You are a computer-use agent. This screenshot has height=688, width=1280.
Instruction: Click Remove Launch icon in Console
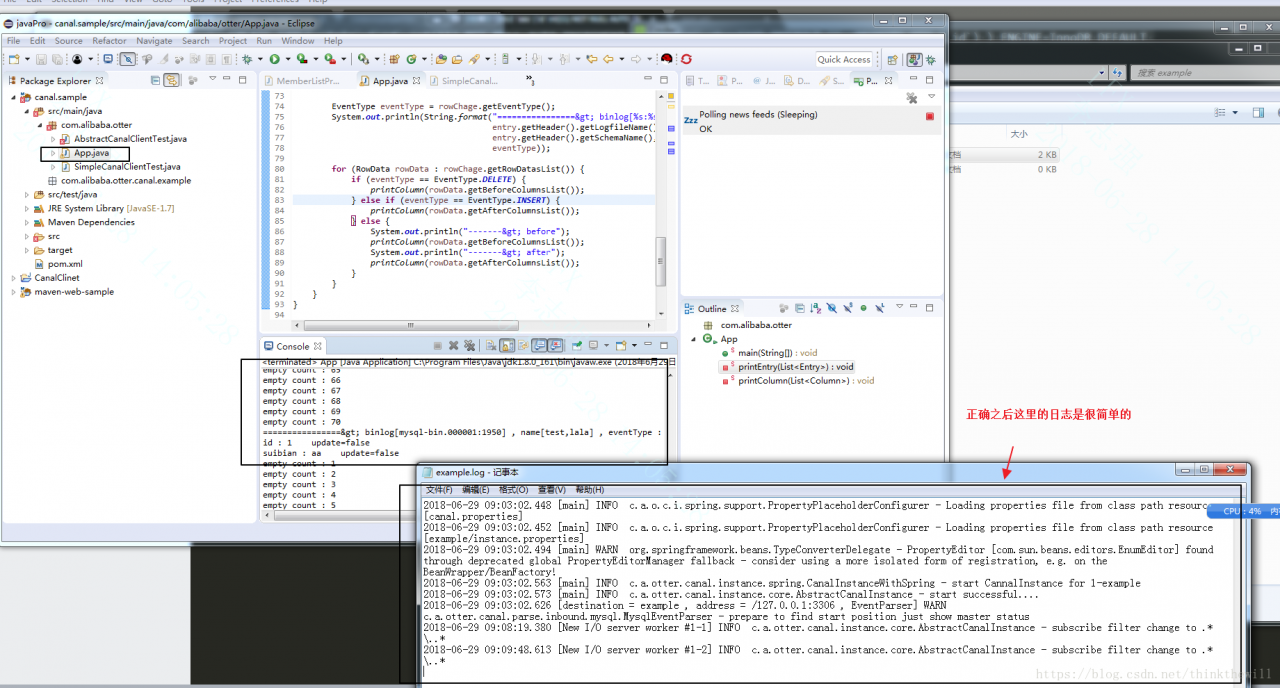click(452, 346)
